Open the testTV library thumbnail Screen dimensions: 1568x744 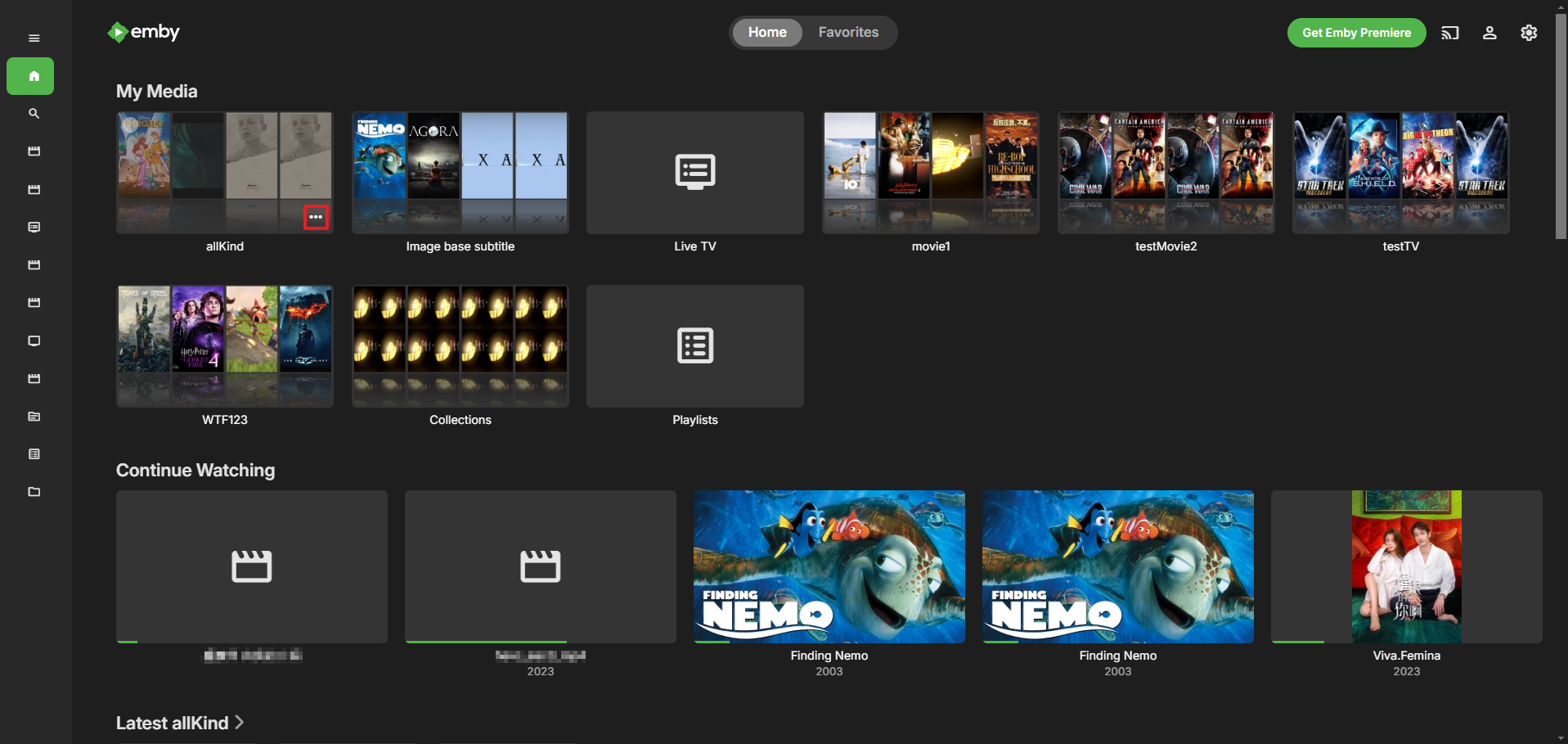click(x=1401, y=173)
